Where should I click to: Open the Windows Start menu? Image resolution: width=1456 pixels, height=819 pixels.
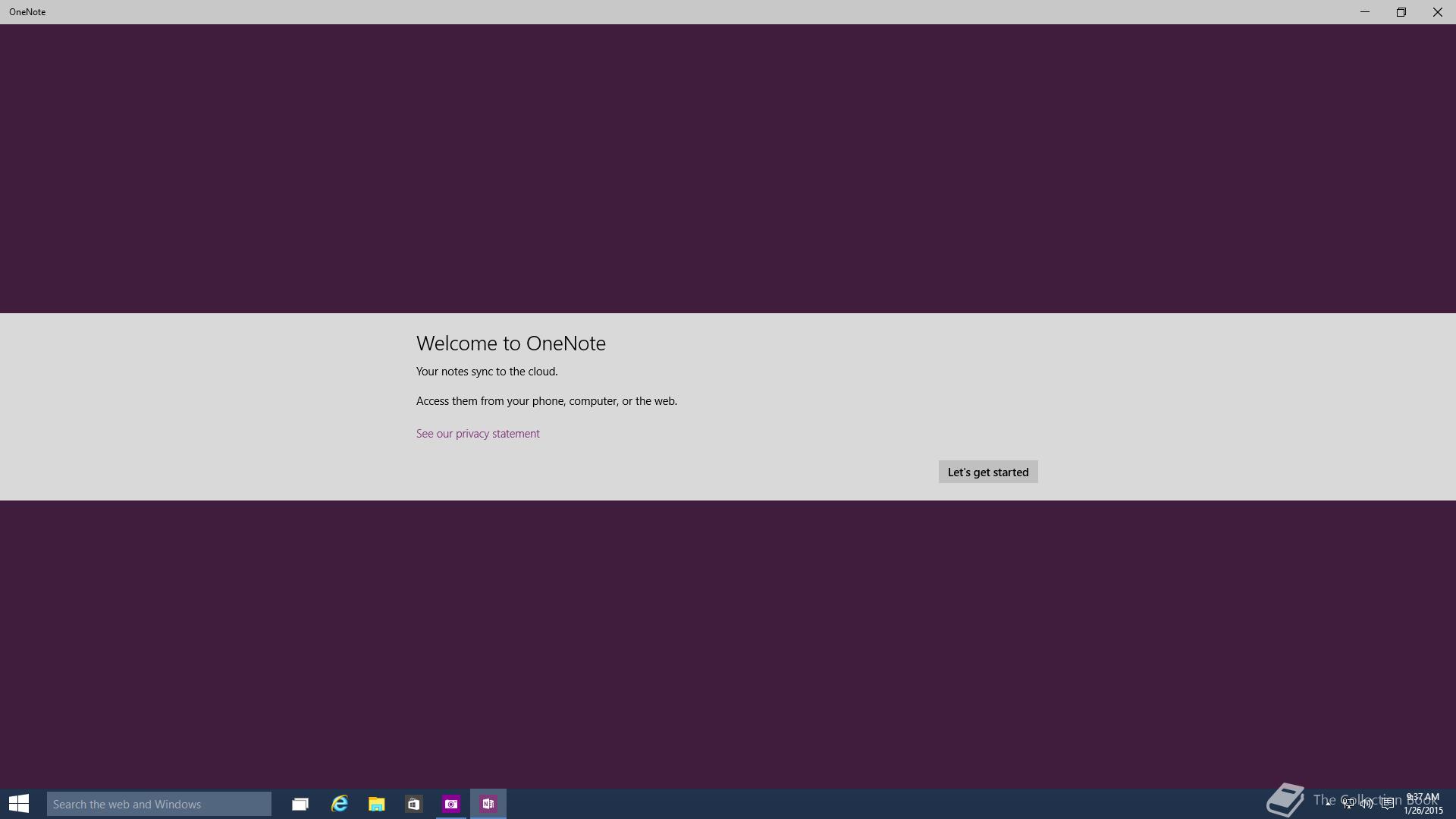pos(19,804)
